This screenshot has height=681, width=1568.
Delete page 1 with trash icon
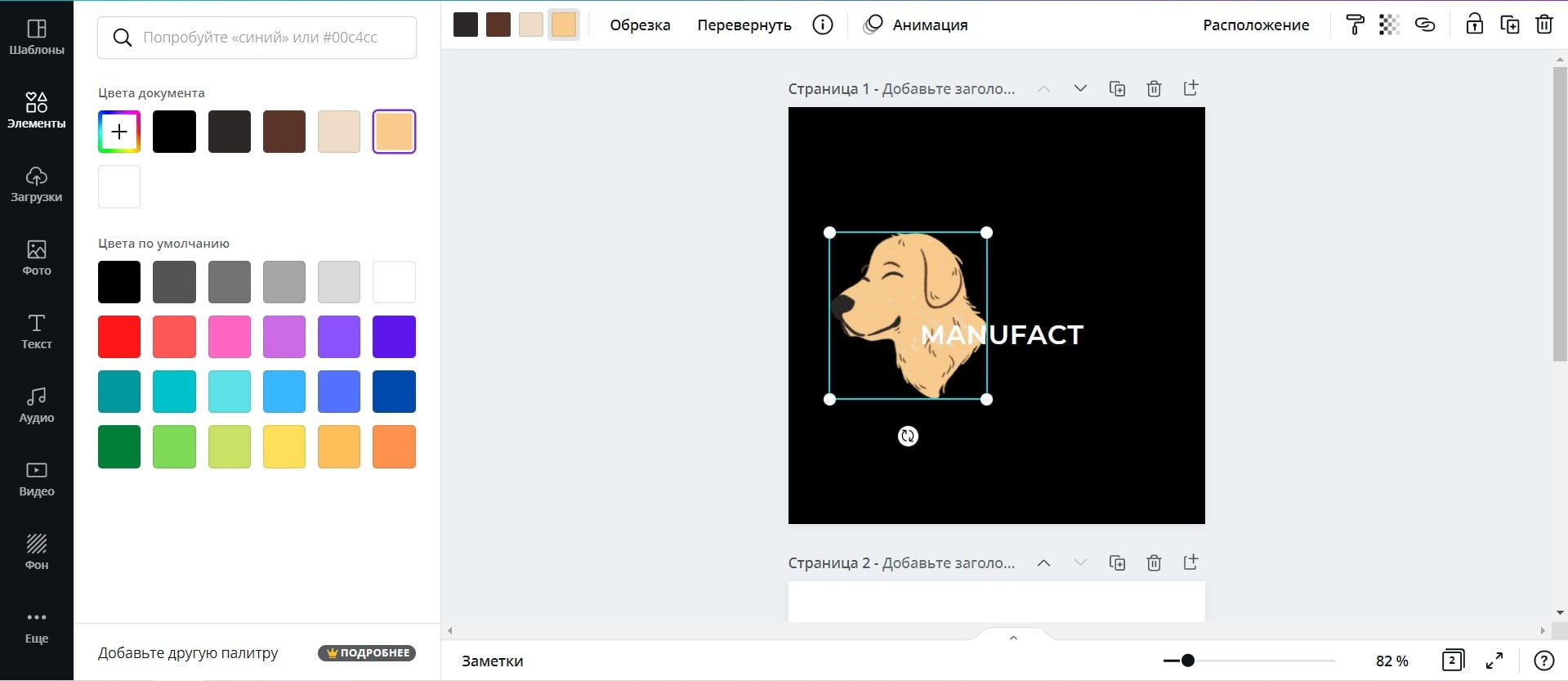pyautogui.click(x=1154, y=88)
